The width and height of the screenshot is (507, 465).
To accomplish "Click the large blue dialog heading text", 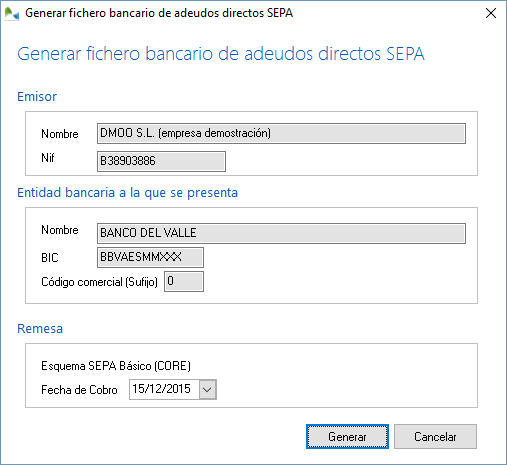I will point(221,54).
